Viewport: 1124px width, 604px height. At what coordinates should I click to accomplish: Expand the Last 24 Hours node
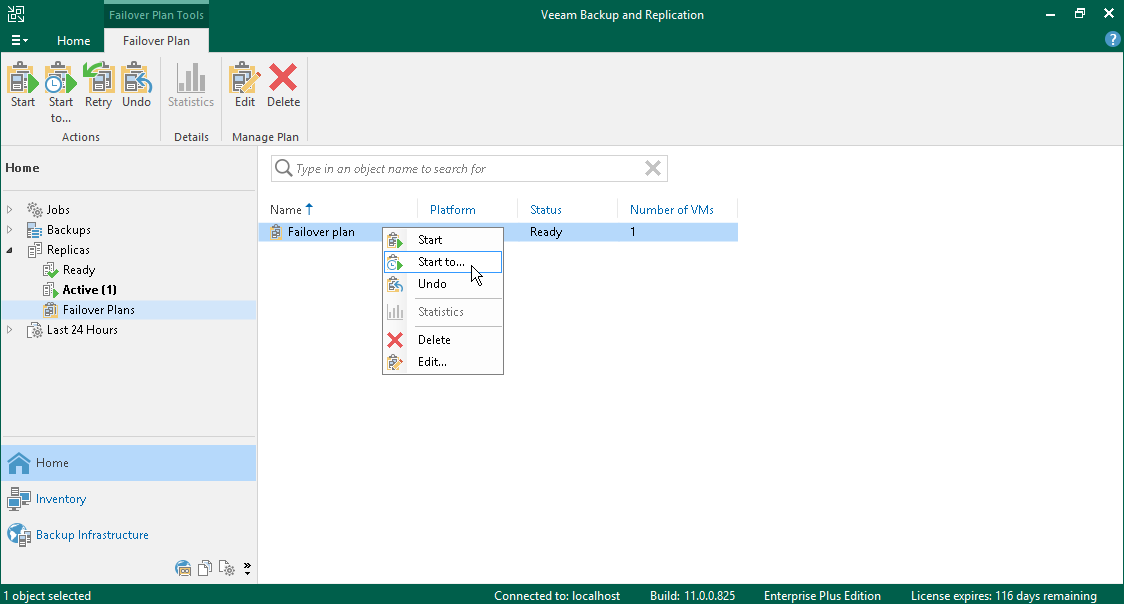click(9, 330)
